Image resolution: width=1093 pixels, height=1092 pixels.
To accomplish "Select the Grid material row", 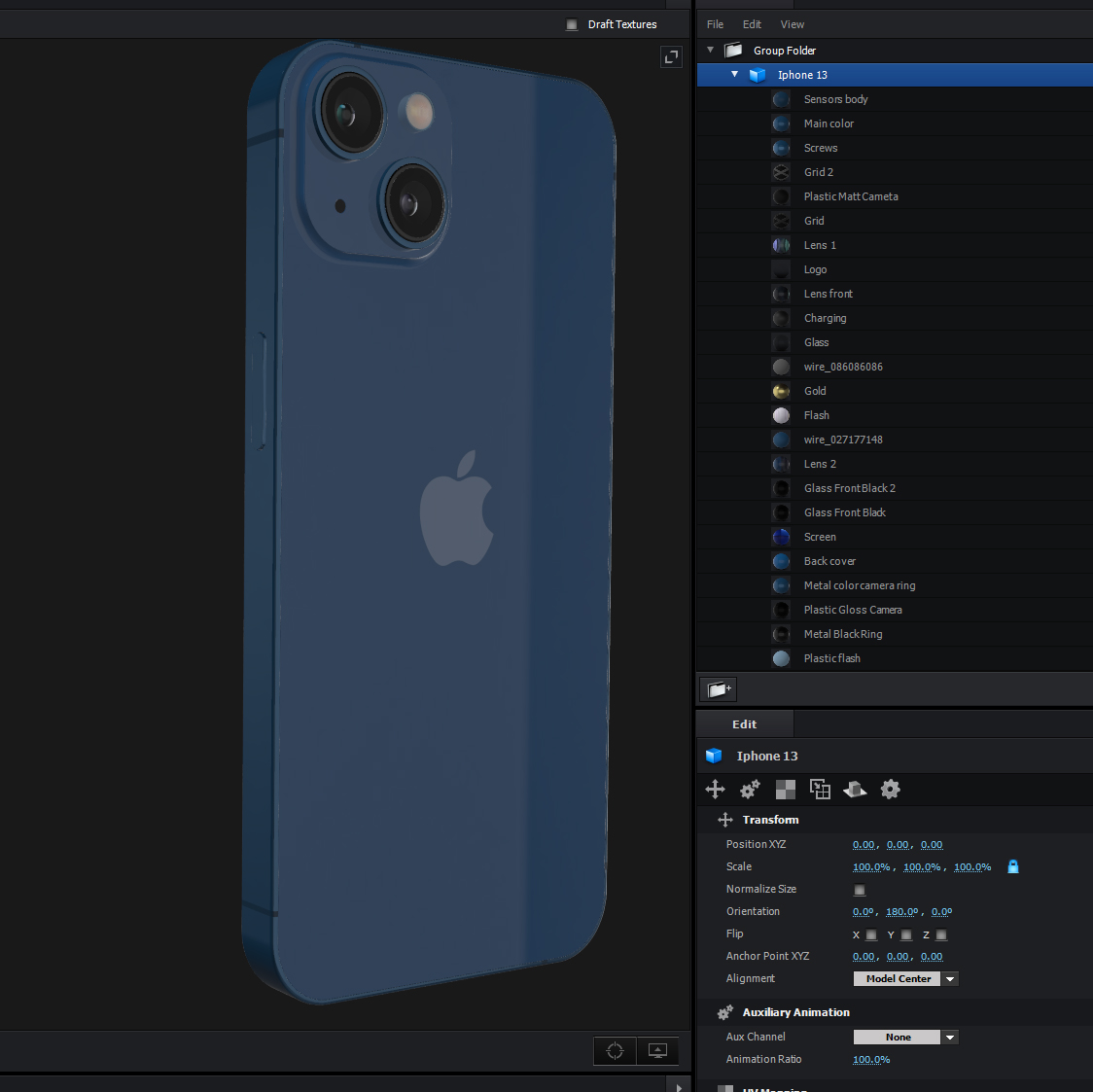I will coord(895,221).
